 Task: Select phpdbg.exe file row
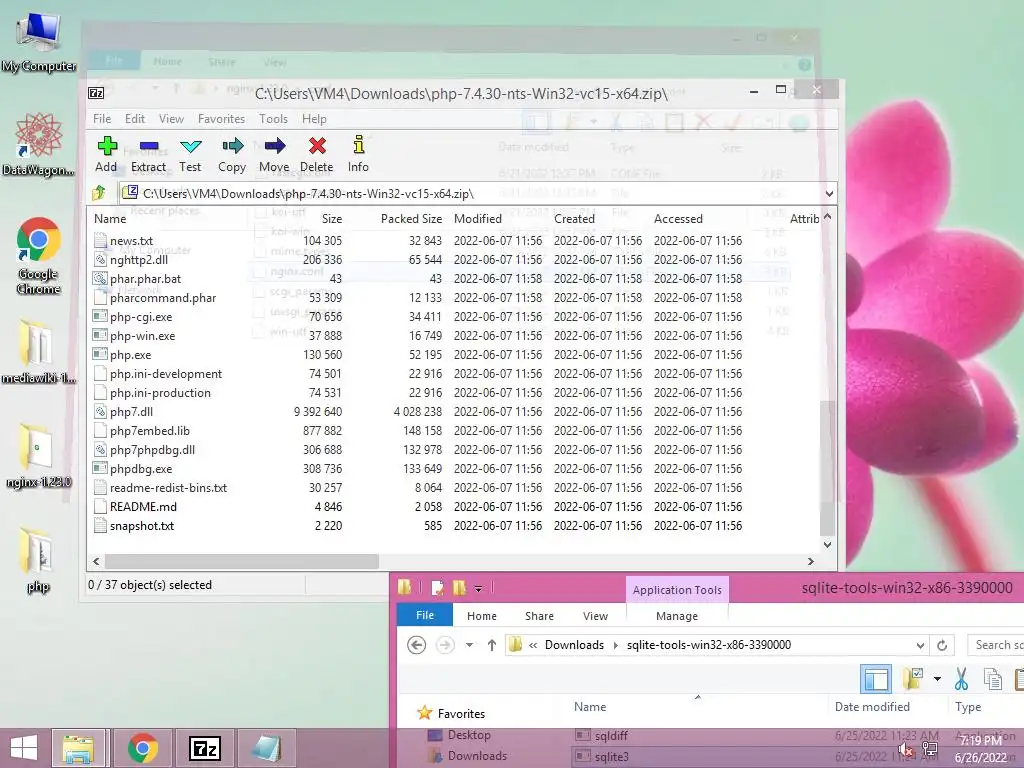[141, 468]
